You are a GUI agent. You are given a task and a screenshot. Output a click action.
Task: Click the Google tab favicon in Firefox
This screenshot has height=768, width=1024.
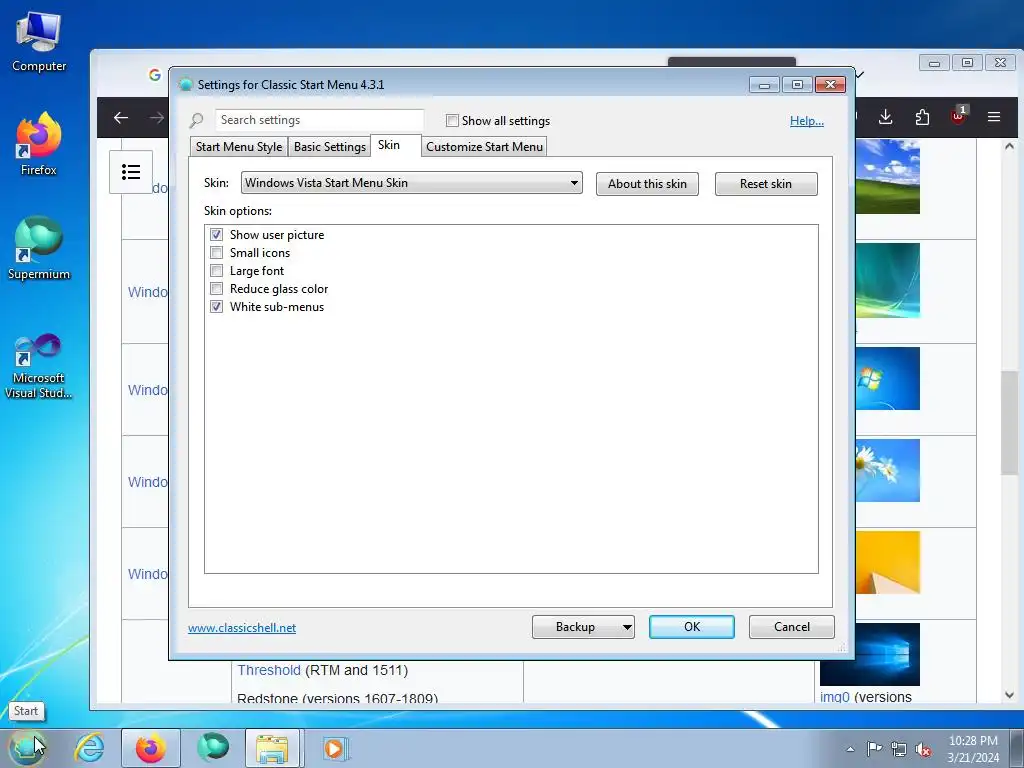(x=155, y=74)
